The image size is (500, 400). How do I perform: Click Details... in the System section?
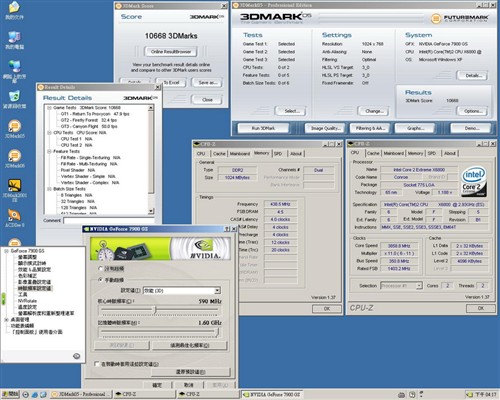click(472, 75)
